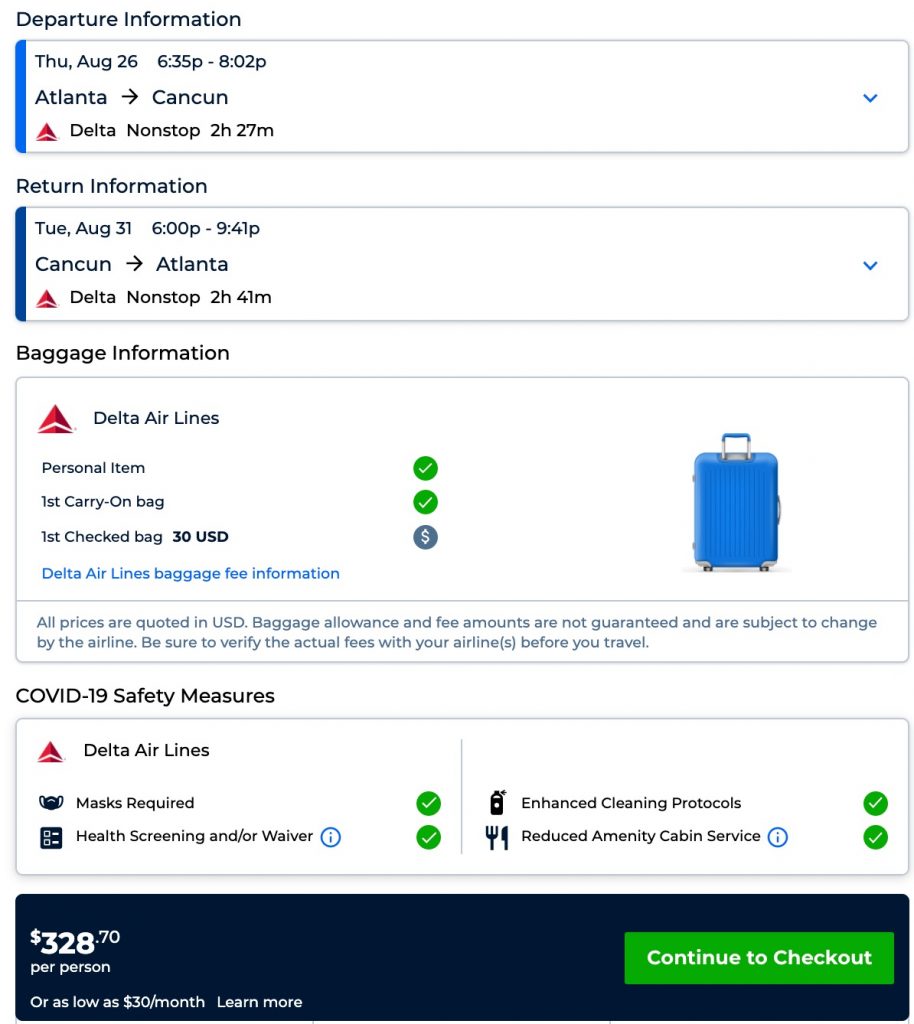
Task: Click the Enhanced Cleaning Protocols green checkmark
Action: pyautogui.click(x=875, y=803)
